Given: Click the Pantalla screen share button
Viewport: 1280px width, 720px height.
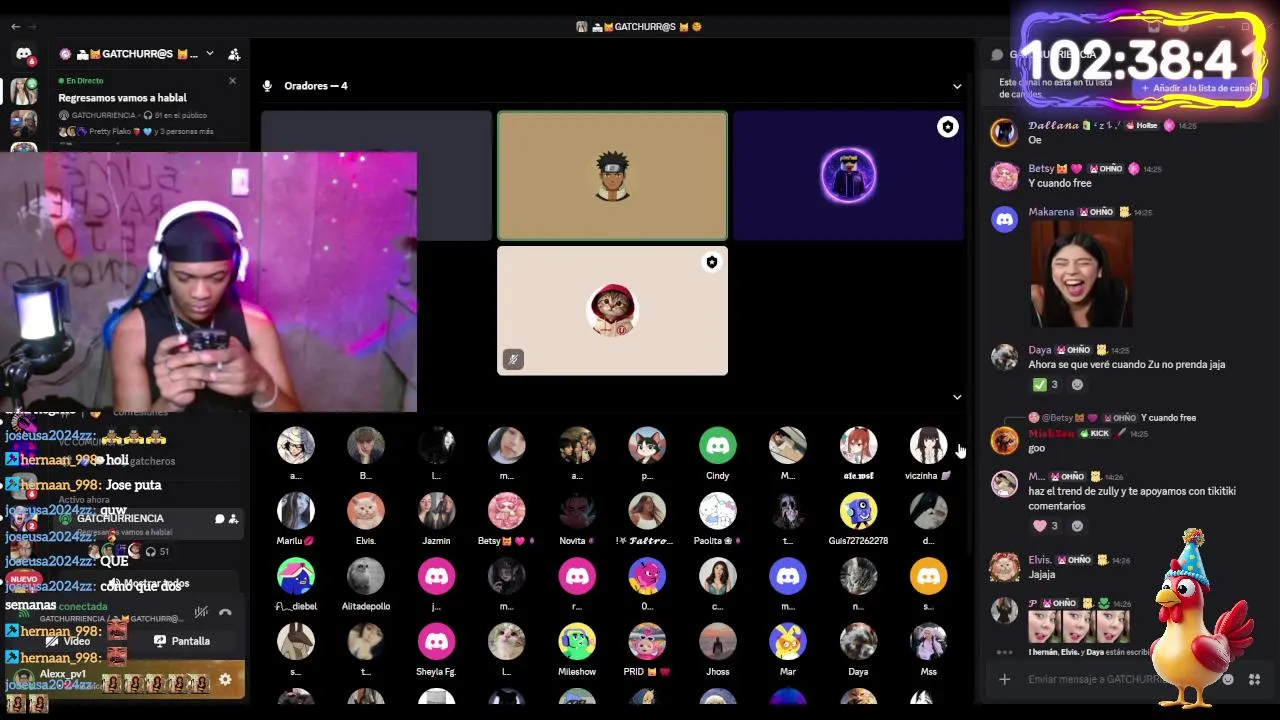Looking at the screenshot, I should [182, 641].
